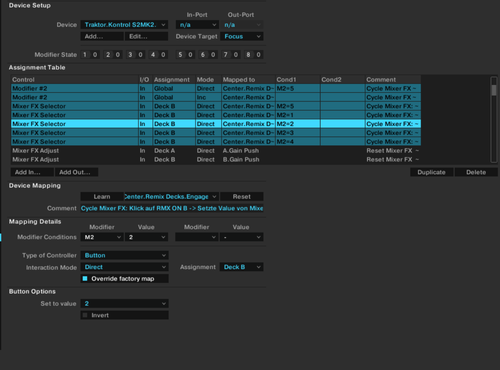Open the second modifier Value dropdown showing dash

242,237
